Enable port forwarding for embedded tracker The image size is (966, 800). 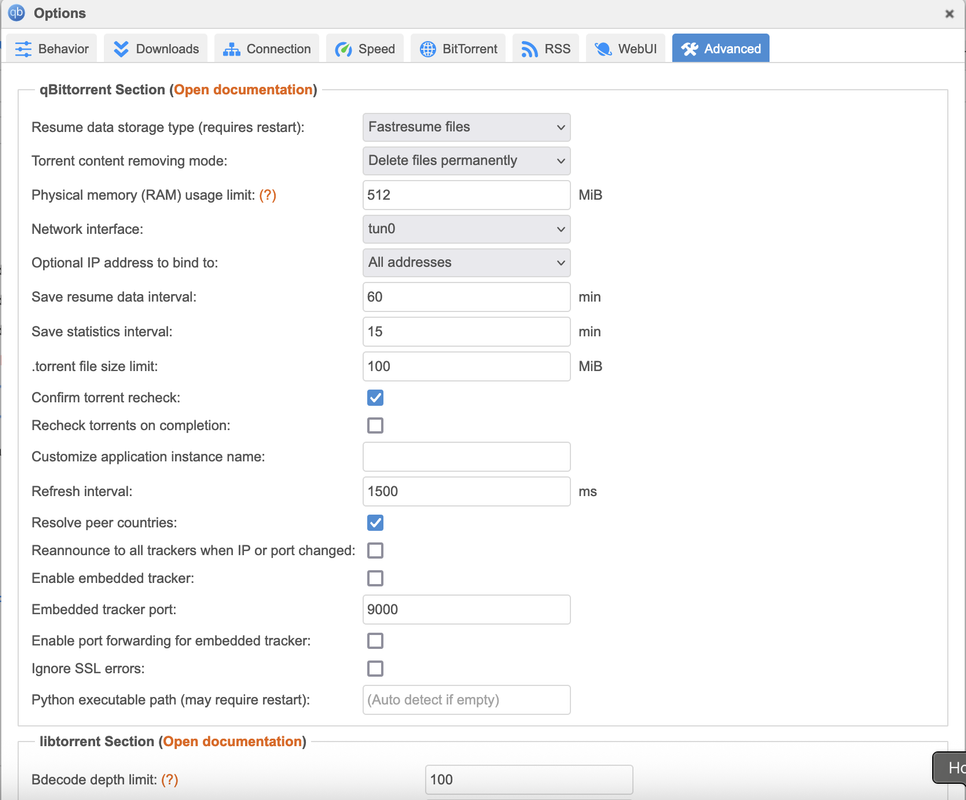375,641
